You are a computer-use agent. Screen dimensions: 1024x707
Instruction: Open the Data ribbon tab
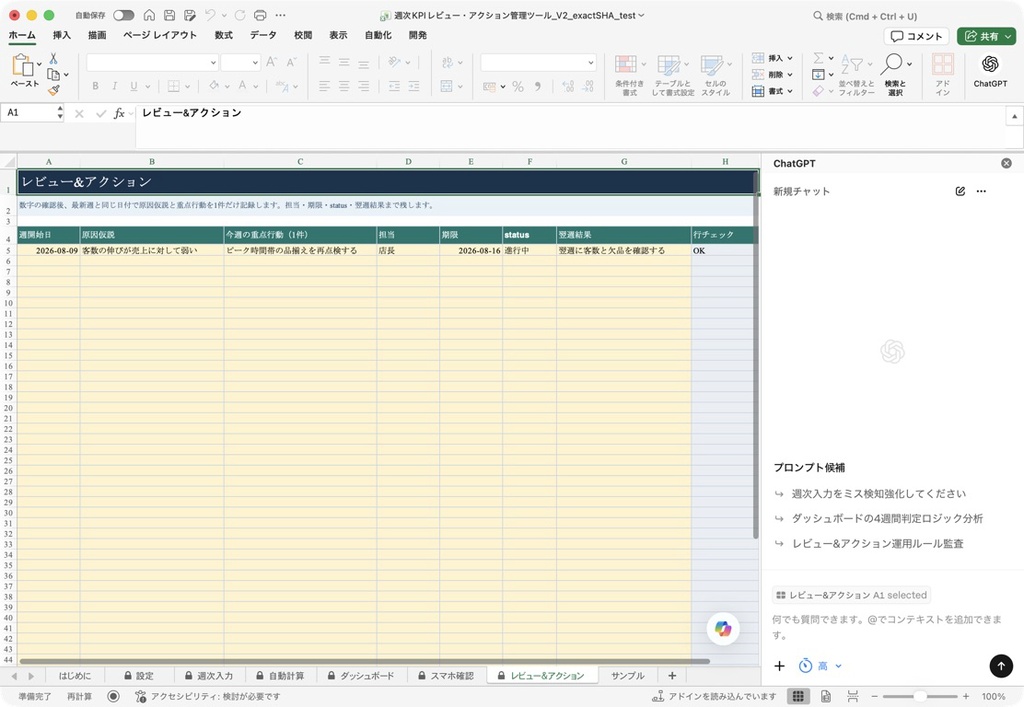263,35
